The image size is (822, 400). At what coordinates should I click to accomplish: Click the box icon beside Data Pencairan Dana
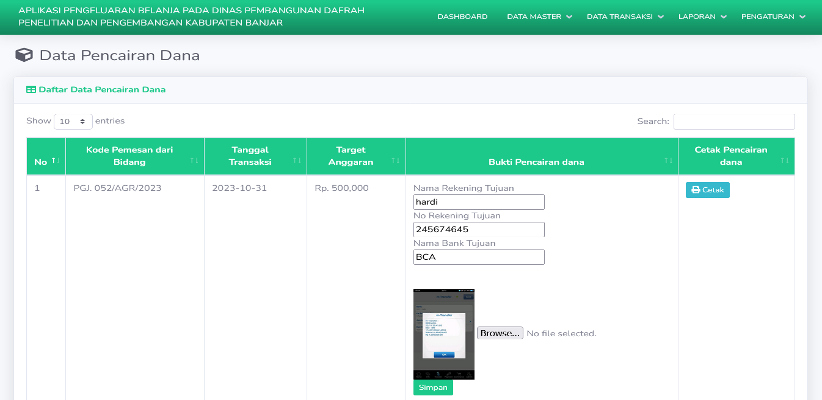pyautogui.click(x=24, y=55)
